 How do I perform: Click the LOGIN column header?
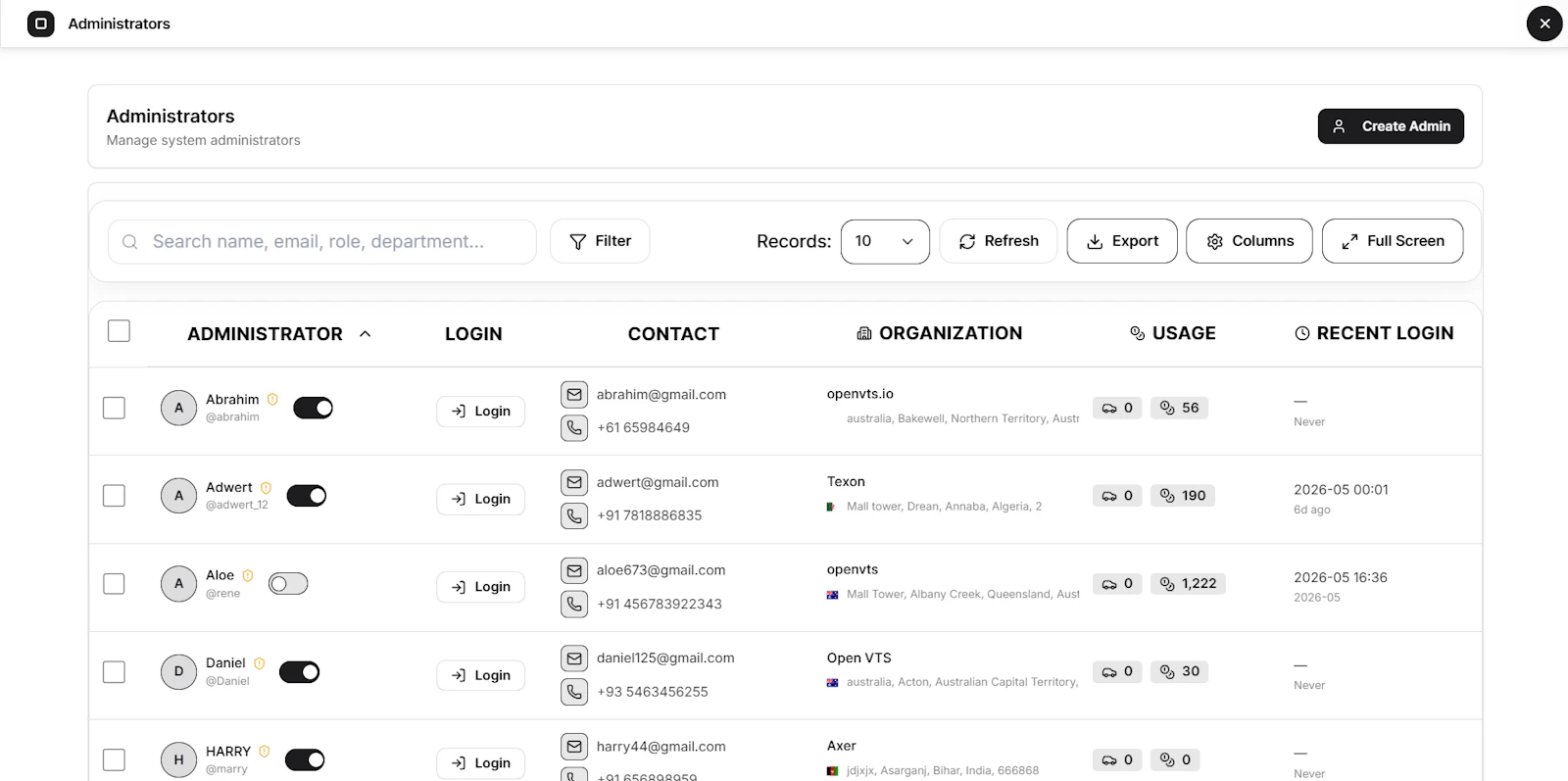pyautogui.click(x=473, y=334)
